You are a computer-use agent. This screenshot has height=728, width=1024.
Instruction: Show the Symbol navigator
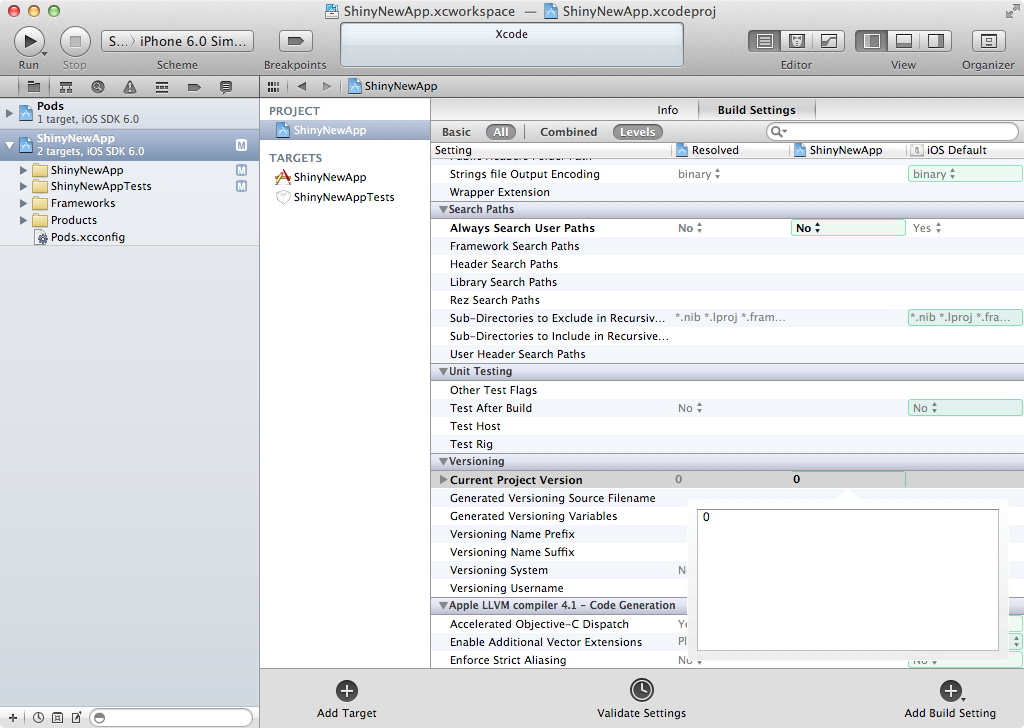click(66, 87)
